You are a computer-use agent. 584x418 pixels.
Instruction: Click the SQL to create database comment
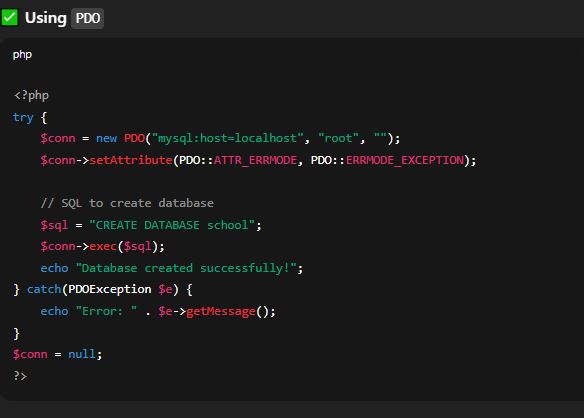click(x=127, y=203)
